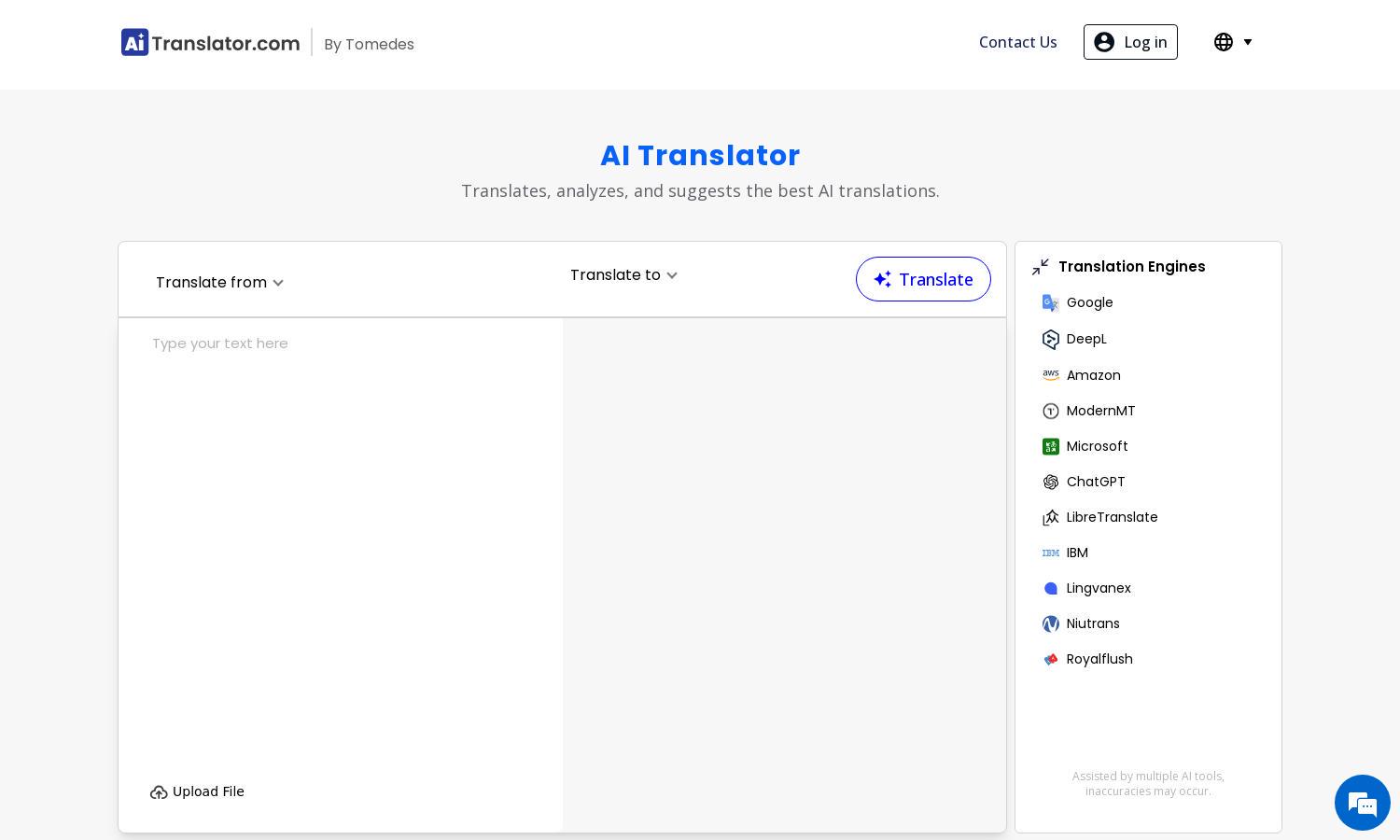Click the By Tomedes text
The image size is (1400, 840).
pos(369,45)
